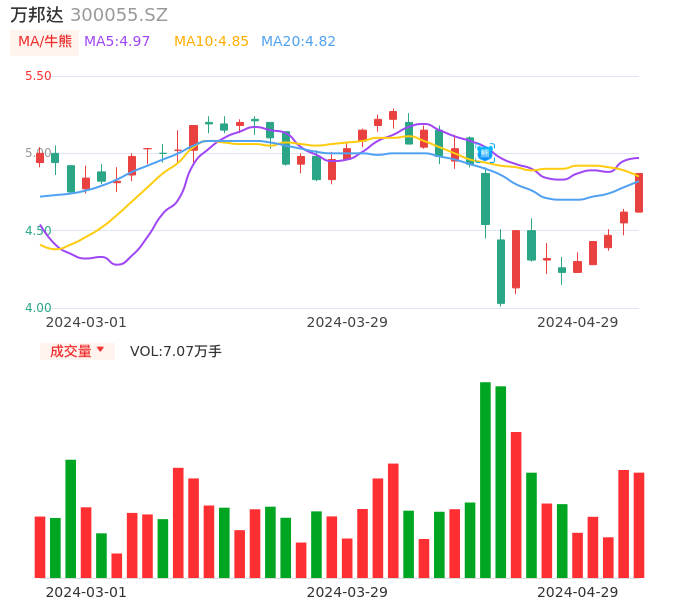Image resolution: width=686 pixels, height=606 pixels.
Task: Select the first red volume bar on left
Action: click(40, 547)
